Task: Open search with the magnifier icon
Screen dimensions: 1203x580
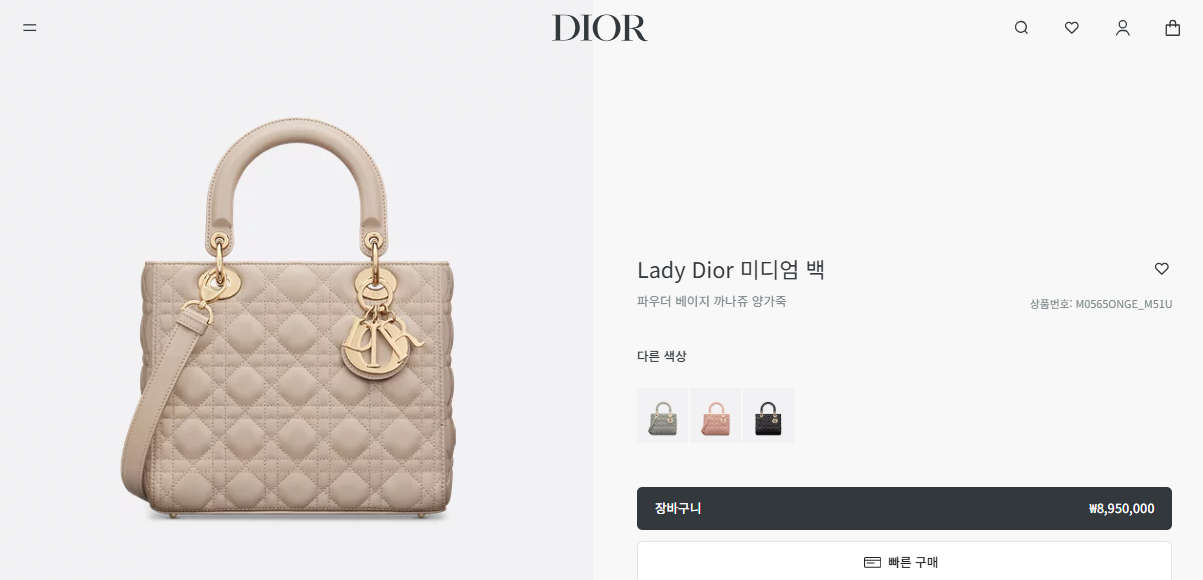Action: tap(1021, 28)
